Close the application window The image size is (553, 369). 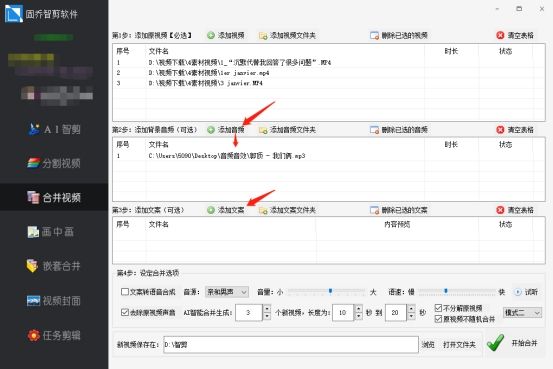[x=542, y=9]
